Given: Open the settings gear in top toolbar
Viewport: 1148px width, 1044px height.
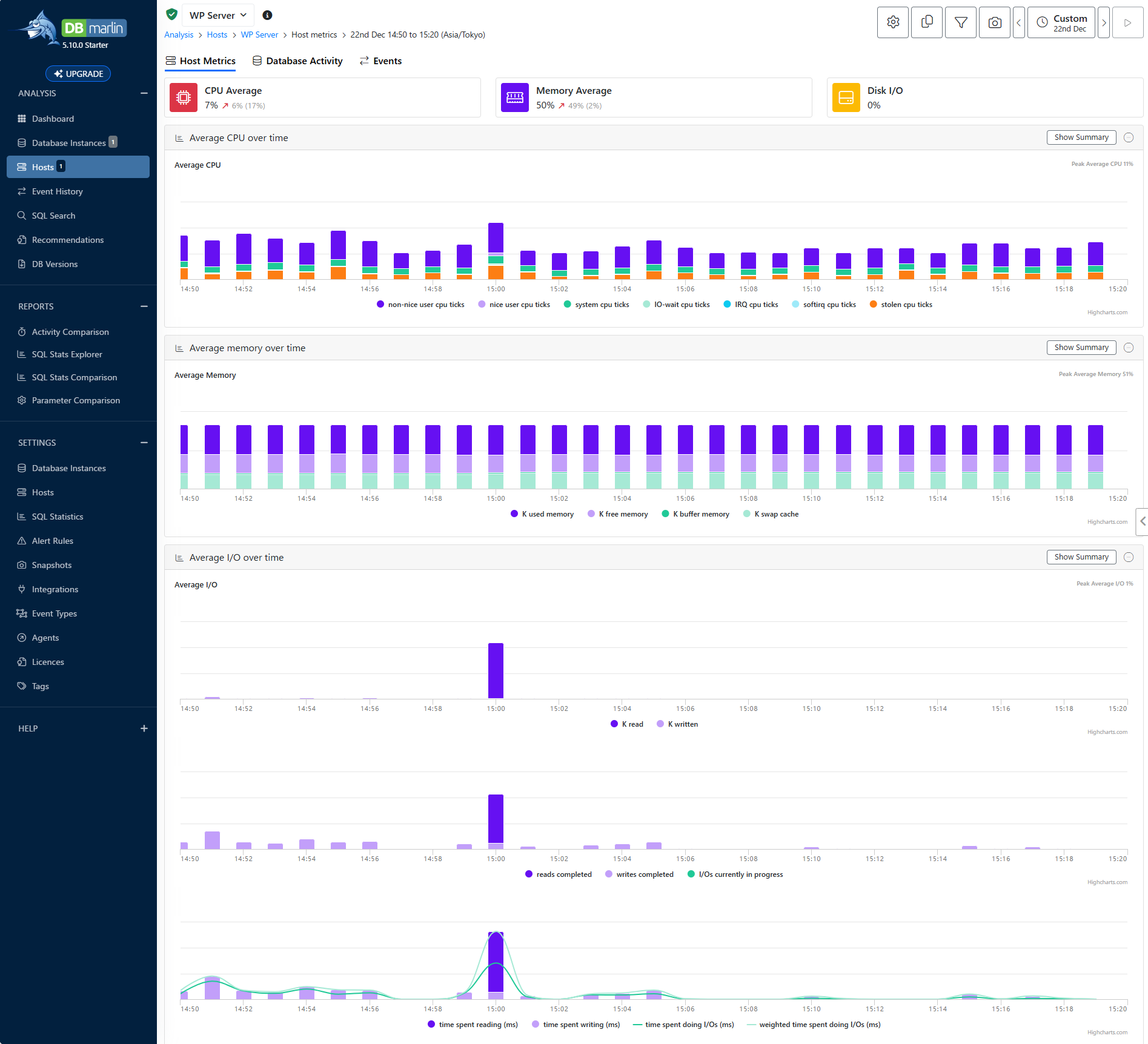Looking at the screenshot, I should click(x=892, y=22).
